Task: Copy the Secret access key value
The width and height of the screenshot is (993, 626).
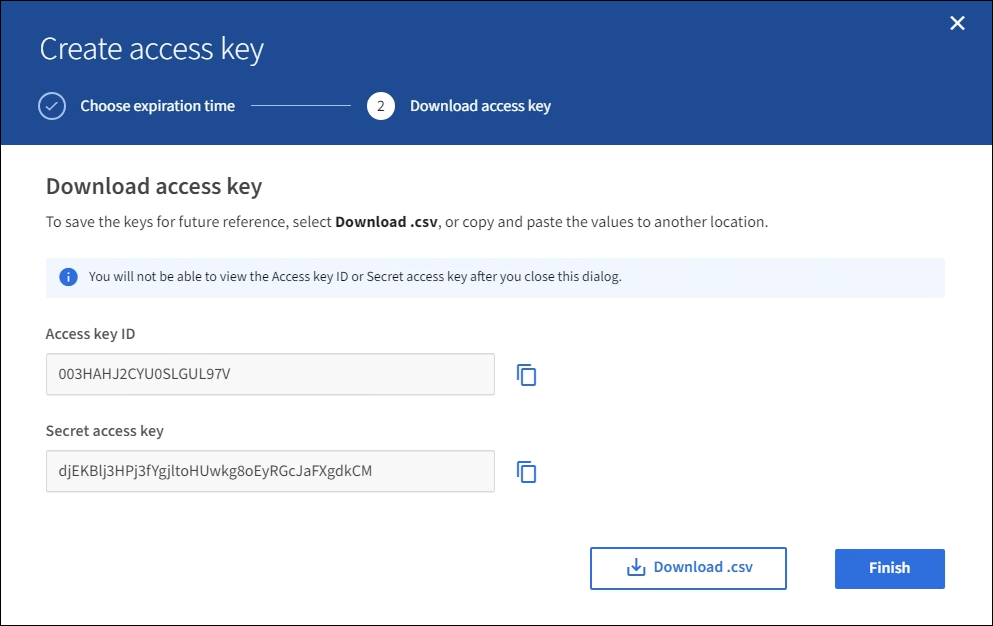Action: pyautogui.click(x=527, y=472)
